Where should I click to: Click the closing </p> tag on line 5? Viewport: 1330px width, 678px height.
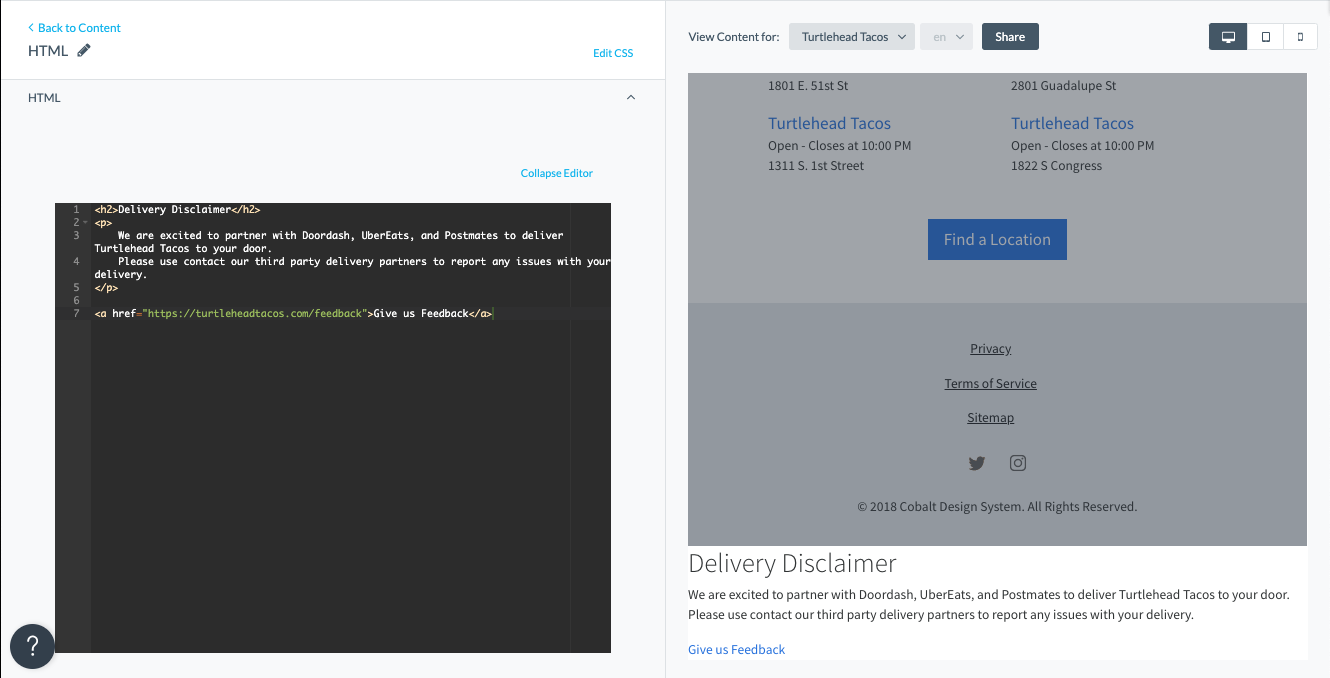click(106, 288)
